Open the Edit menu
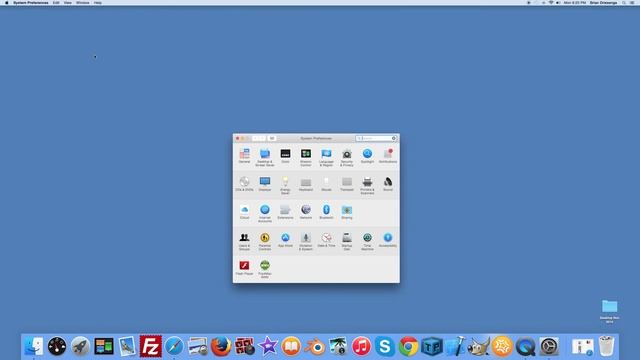The width and height of the screenshot is (640, 360). point(56,3)
